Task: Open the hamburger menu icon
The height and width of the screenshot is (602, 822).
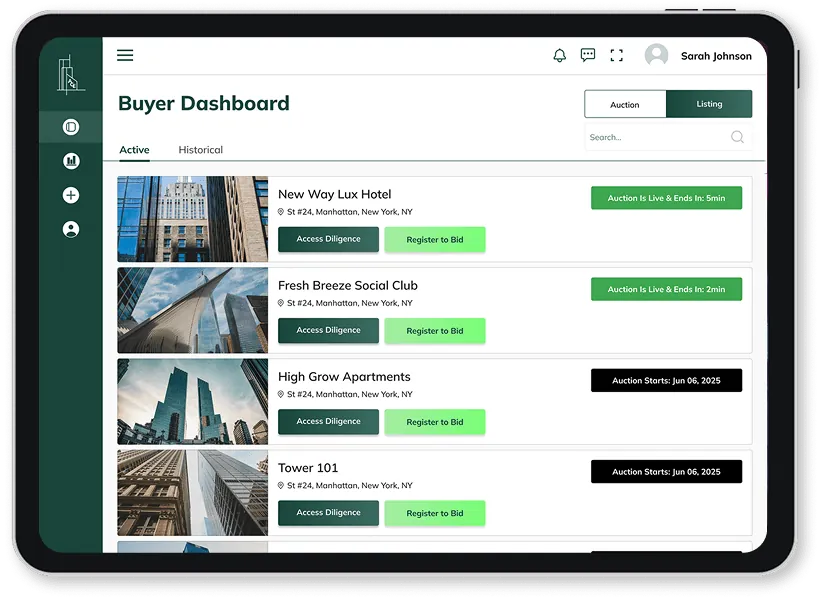Action: [125, 55]
